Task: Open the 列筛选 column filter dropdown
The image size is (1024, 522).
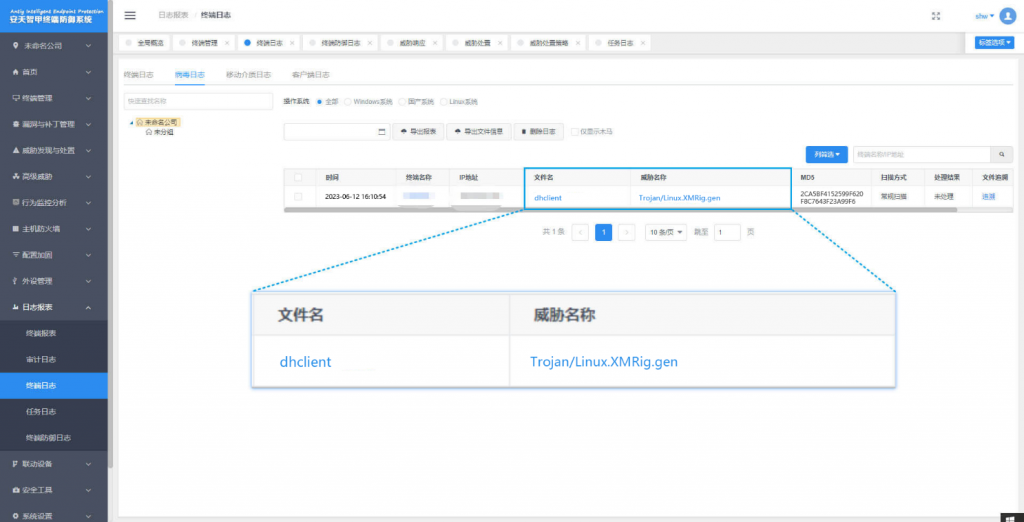Action: pyautogui.click(x=827, y=154)
